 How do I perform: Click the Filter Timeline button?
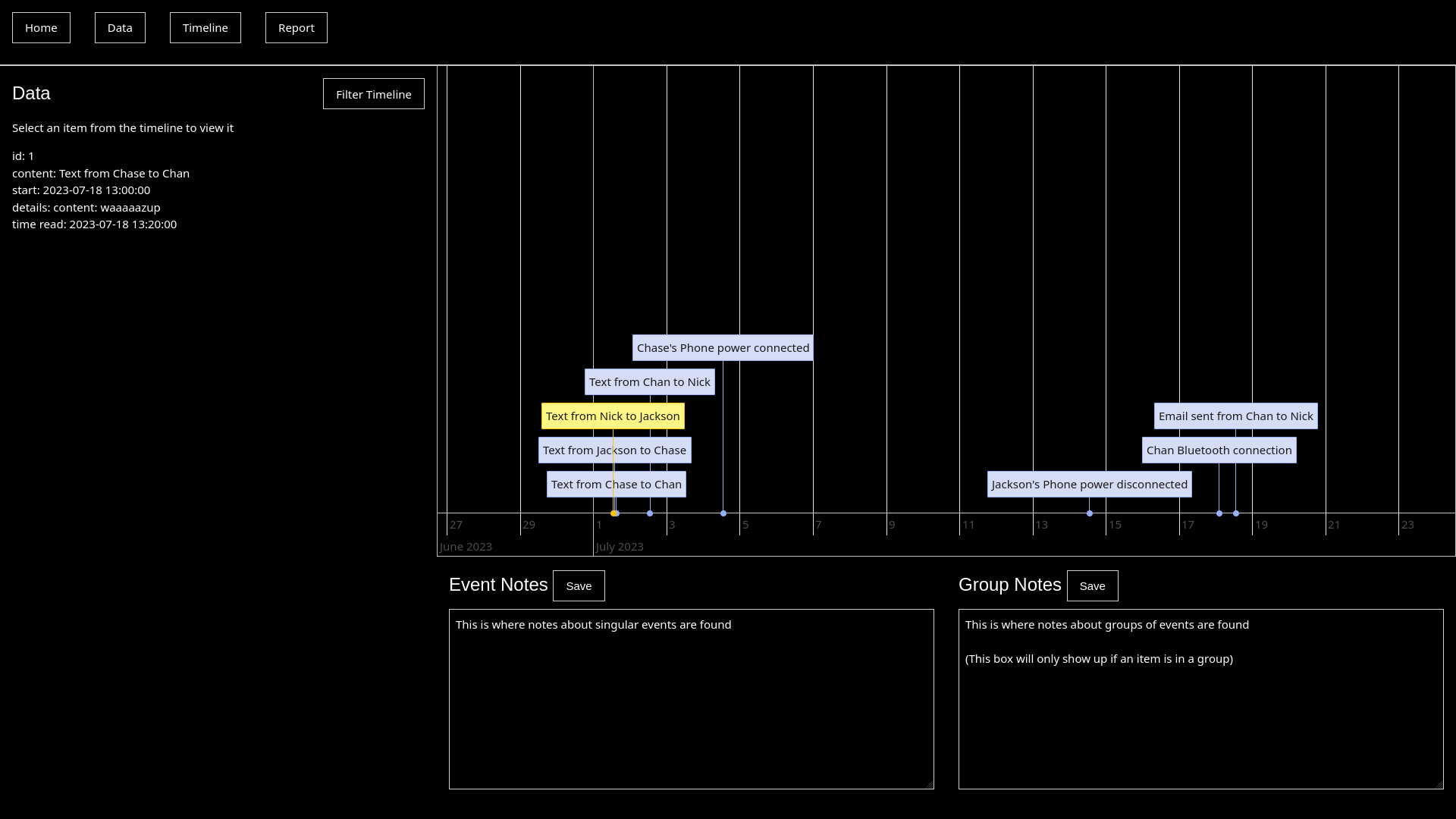pyautogui.click(x=374, y=94)
